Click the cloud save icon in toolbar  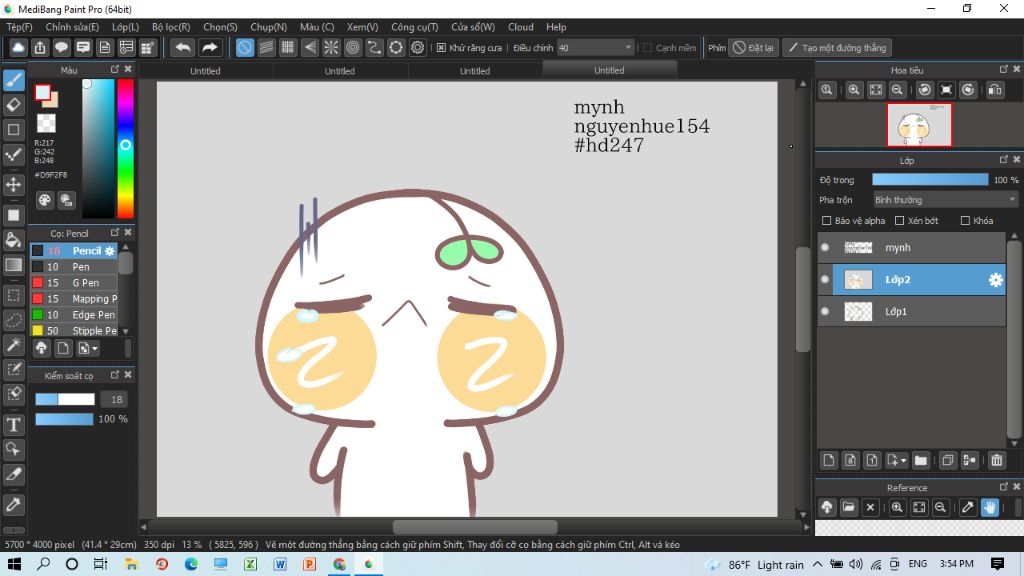18,48
